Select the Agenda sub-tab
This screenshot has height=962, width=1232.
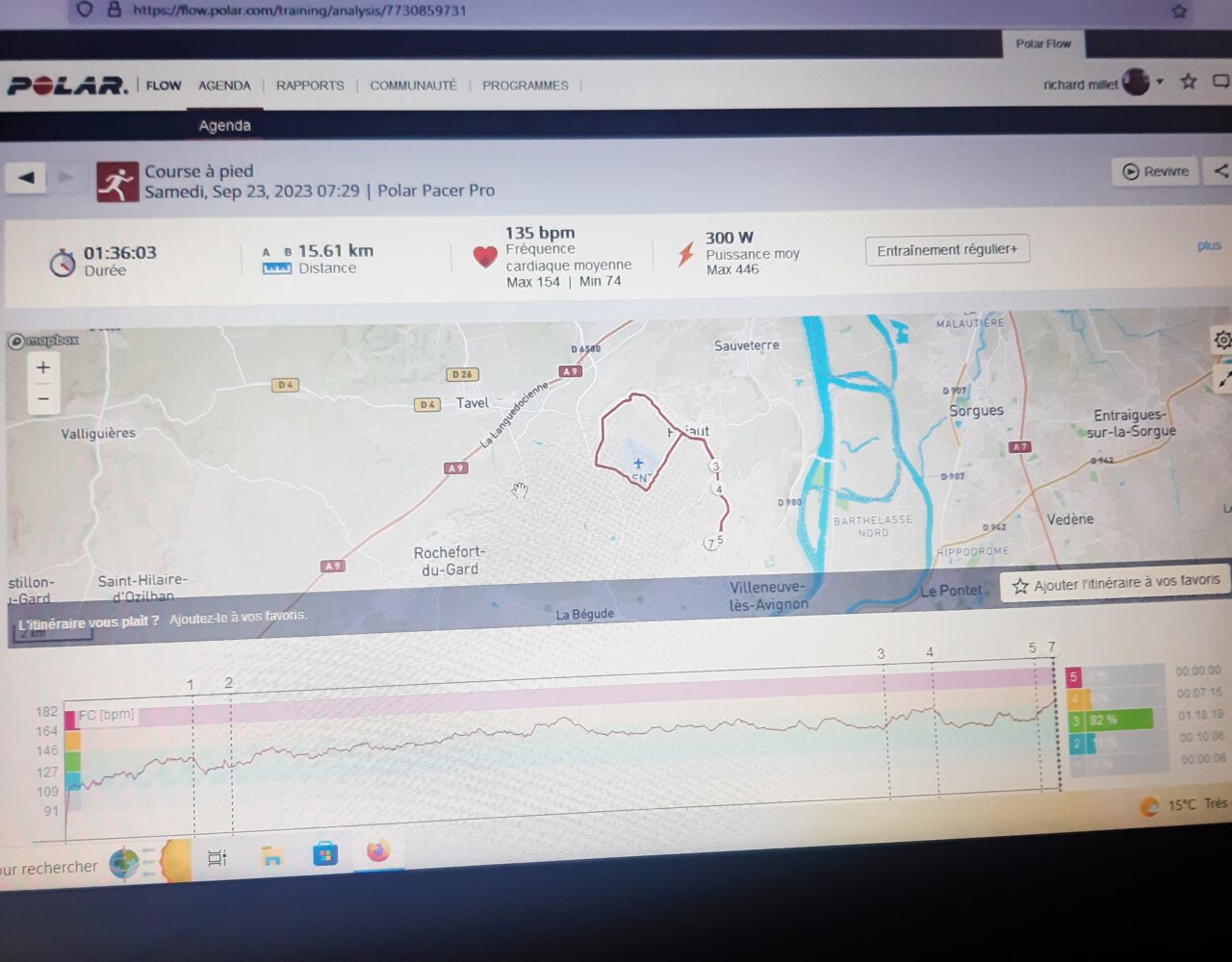pyautogui.click(x=224, y=125)
